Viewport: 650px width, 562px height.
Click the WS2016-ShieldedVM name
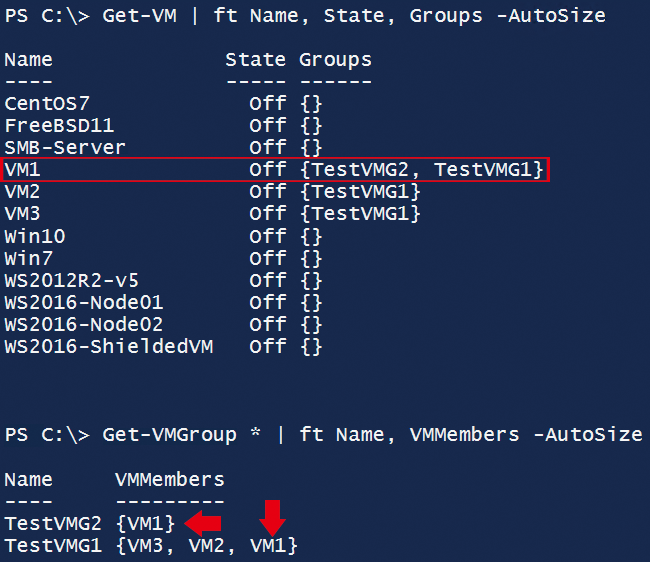[108, 347]
